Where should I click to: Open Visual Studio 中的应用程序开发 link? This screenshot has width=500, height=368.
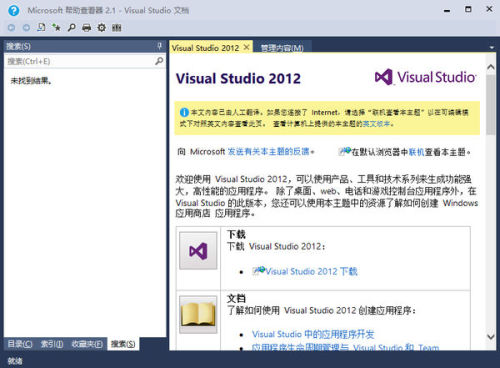point(313,334)
